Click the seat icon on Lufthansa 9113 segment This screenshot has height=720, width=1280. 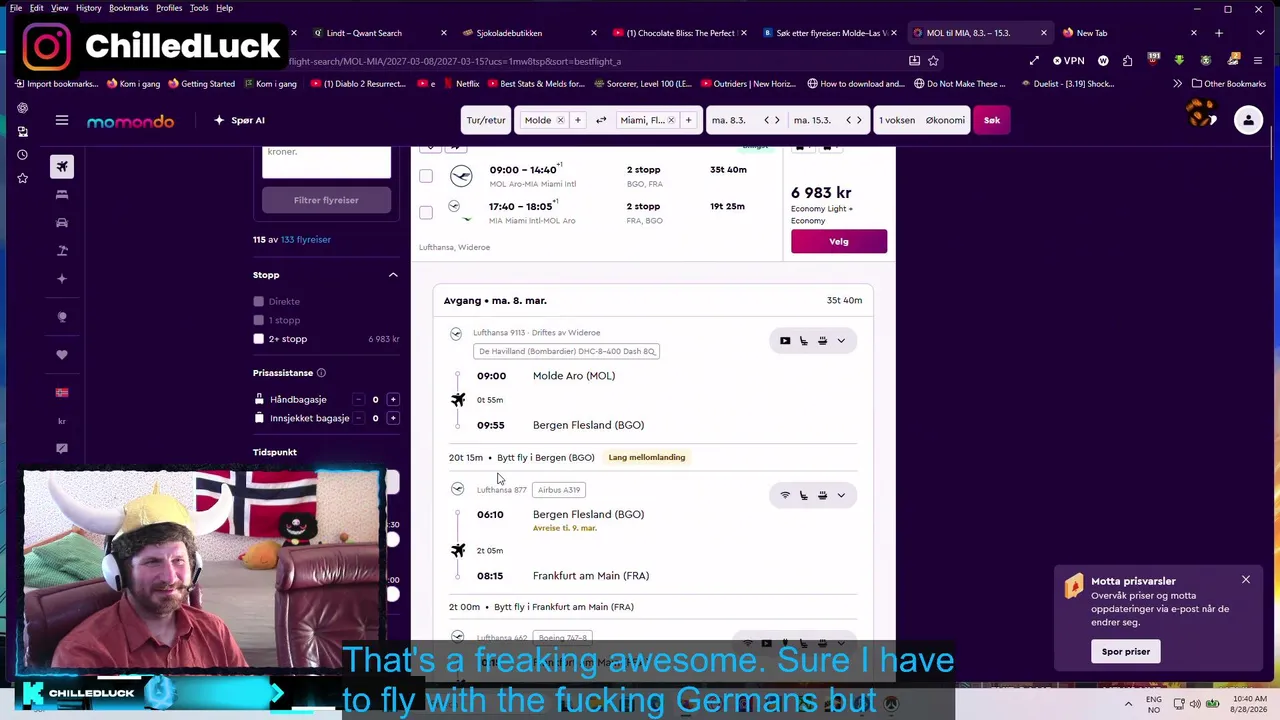tap(803, 341)
